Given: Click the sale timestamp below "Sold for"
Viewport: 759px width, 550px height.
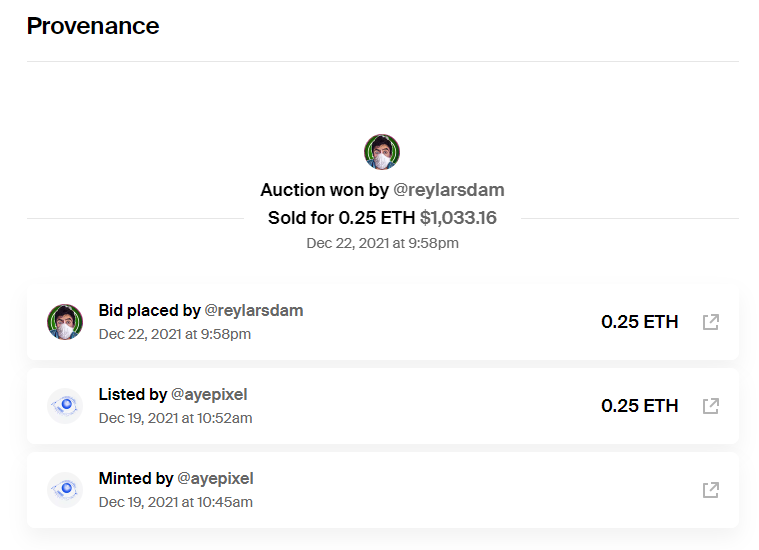Looking at the screenshot, I should [382, 243].
